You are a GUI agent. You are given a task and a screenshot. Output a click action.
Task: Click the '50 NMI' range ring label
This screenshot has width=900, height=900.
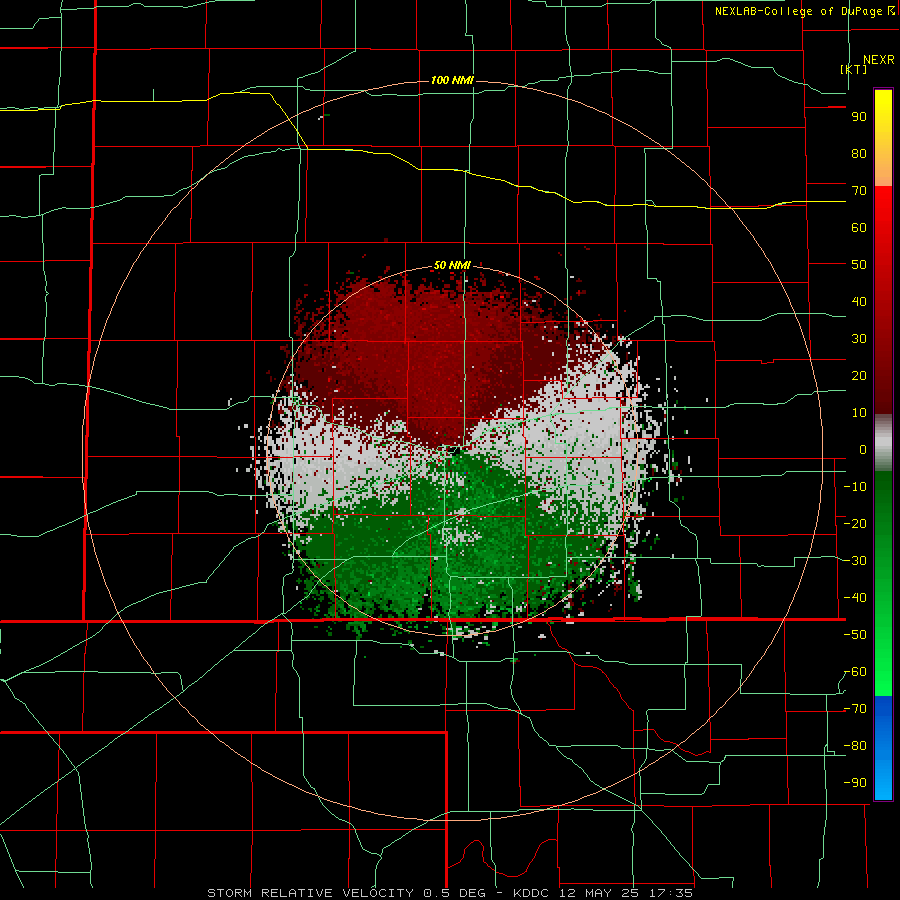pos(452,265)
